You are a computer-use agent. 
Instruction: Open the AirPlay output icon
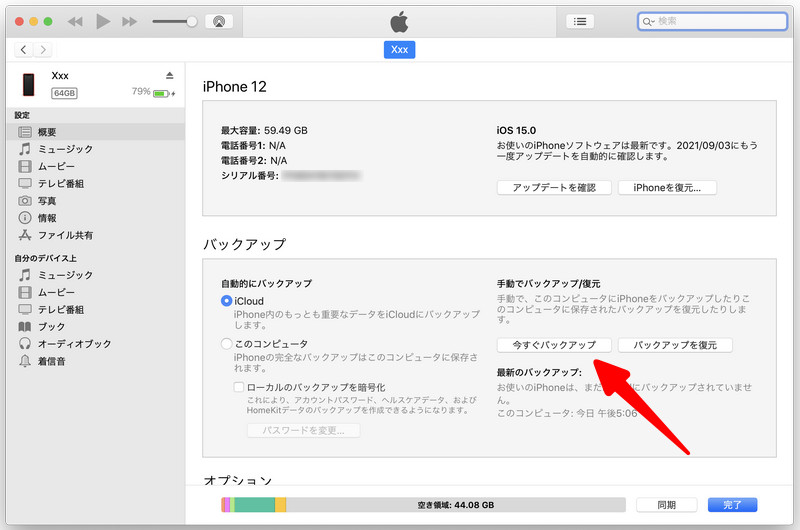pyautogui.click(x=219, y=21)
